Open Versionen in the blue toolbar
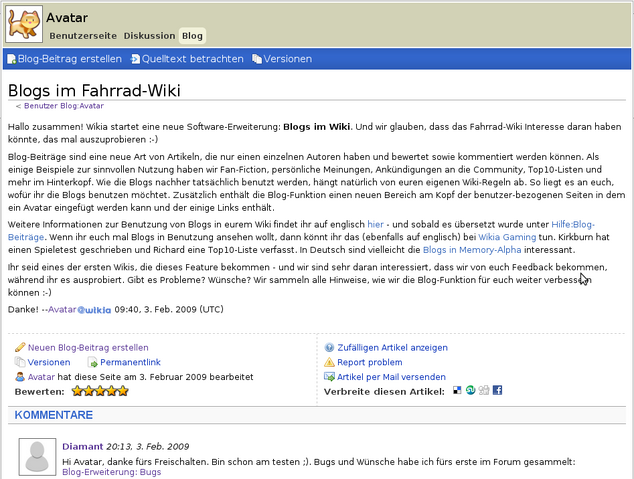The width and height of the screenshot is (634, 479). [x=287, y=59]
